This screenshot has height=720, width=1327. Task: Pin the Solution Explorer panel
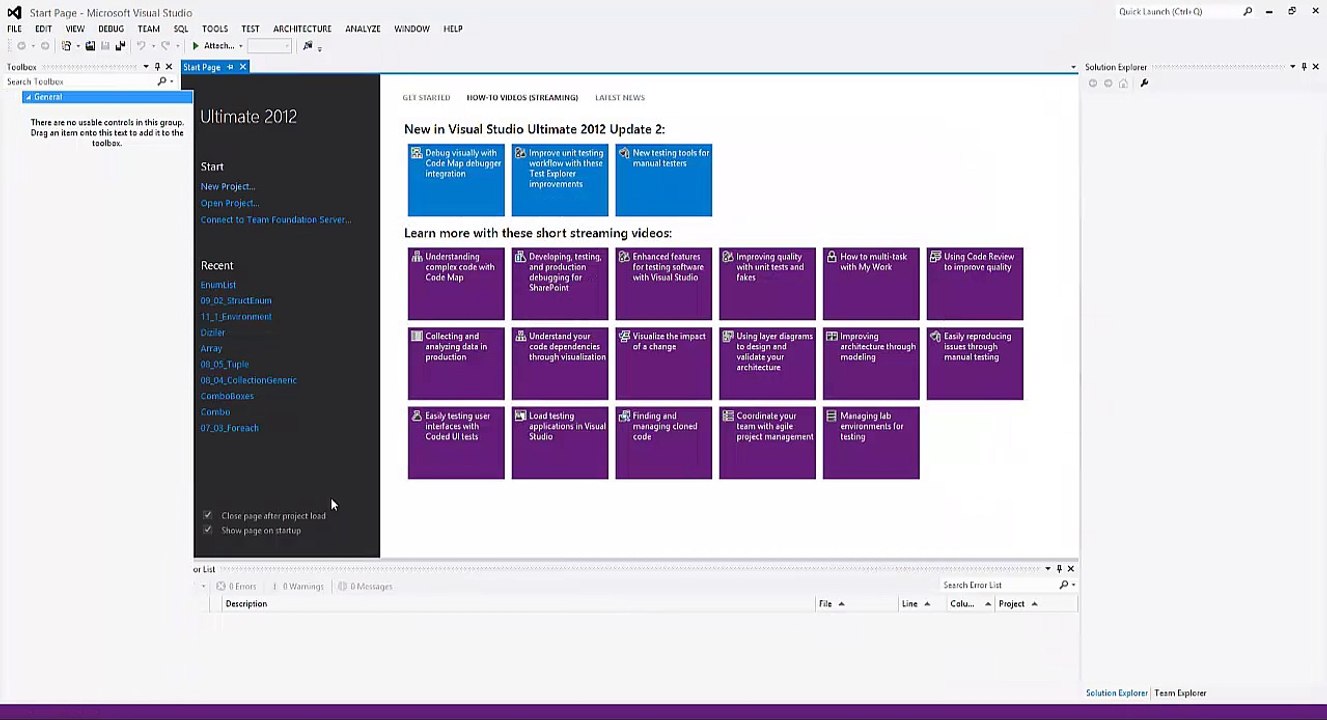pyautogui.click(x=1304, y=67)
